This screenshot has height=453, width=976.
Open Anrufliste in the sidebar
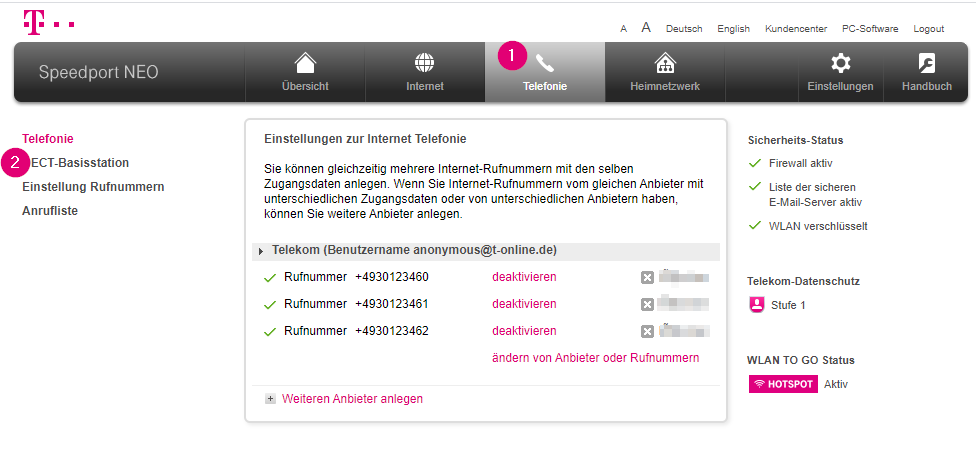pos(50,211)
